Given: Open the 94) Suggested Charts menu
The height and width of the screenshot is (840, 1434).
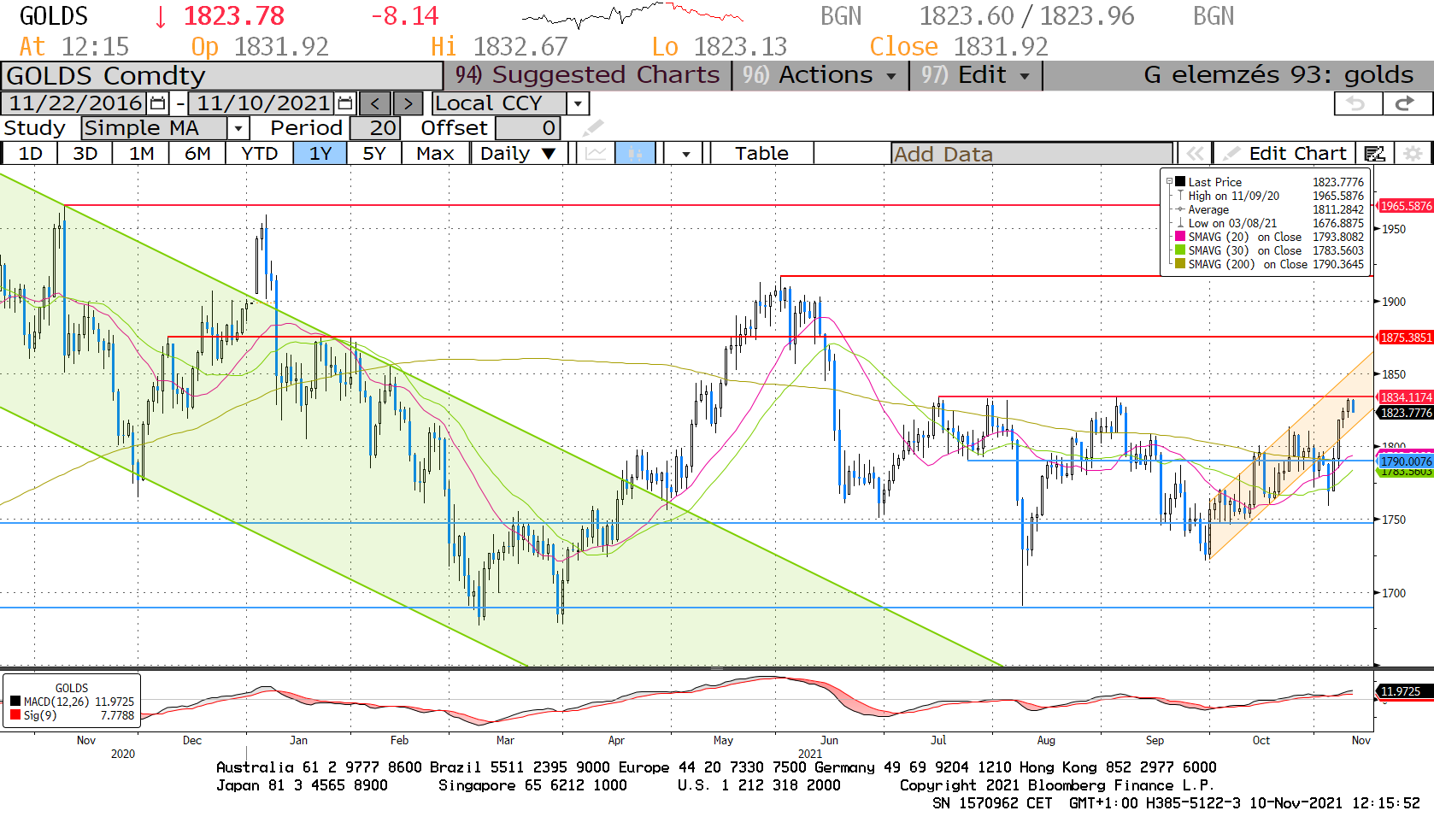Looking at the screenshot, I should pyautogui.click(x=588, y=75).
